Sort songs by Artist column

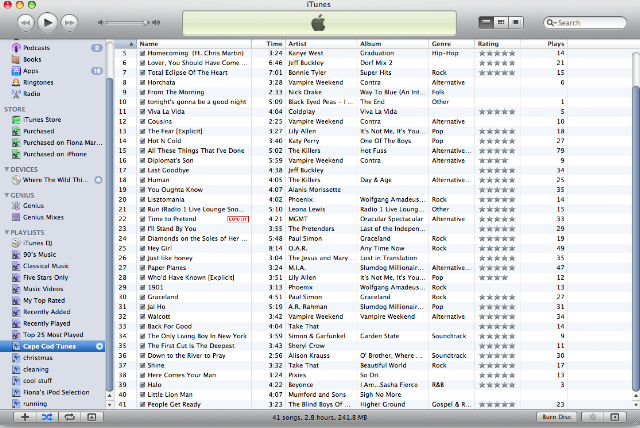click(321, 44)
